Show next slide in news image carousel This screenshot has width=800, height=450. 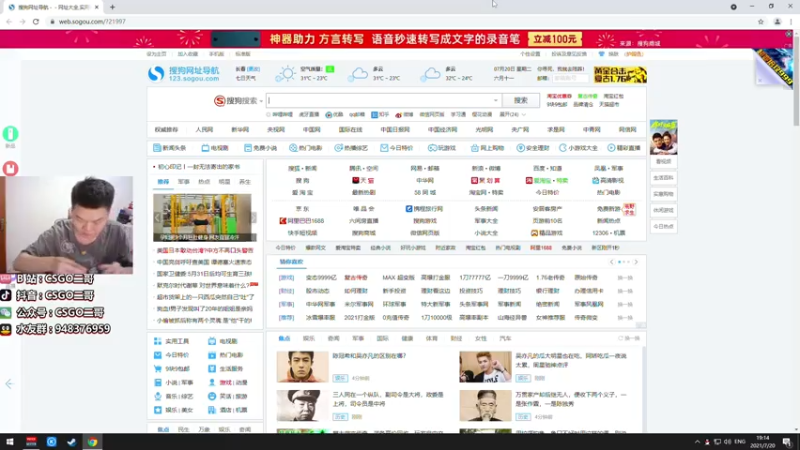coord(254,217)
